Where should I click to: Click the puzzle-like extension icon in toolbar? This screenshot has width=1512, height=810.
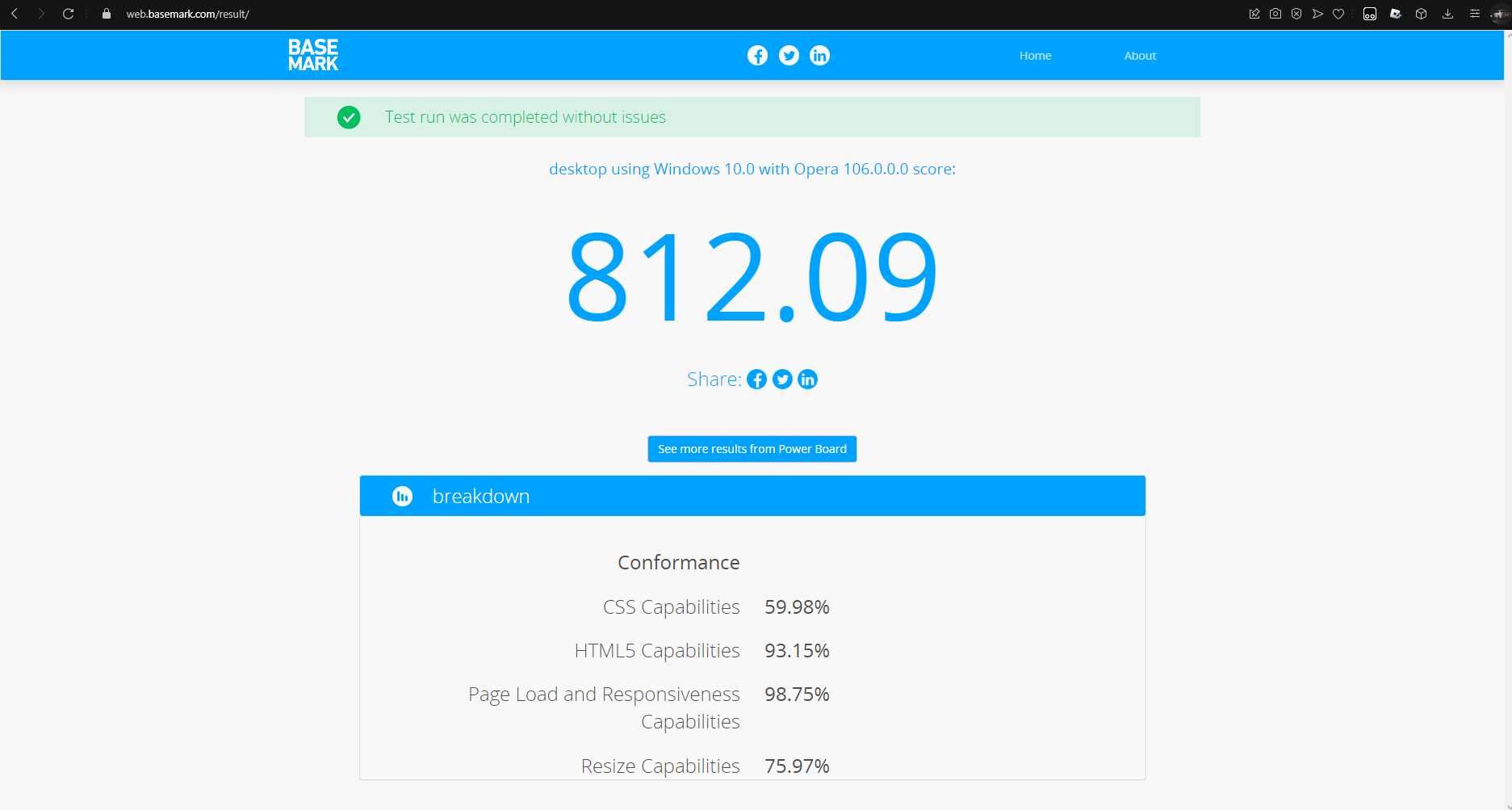(x=1396, y=14)
